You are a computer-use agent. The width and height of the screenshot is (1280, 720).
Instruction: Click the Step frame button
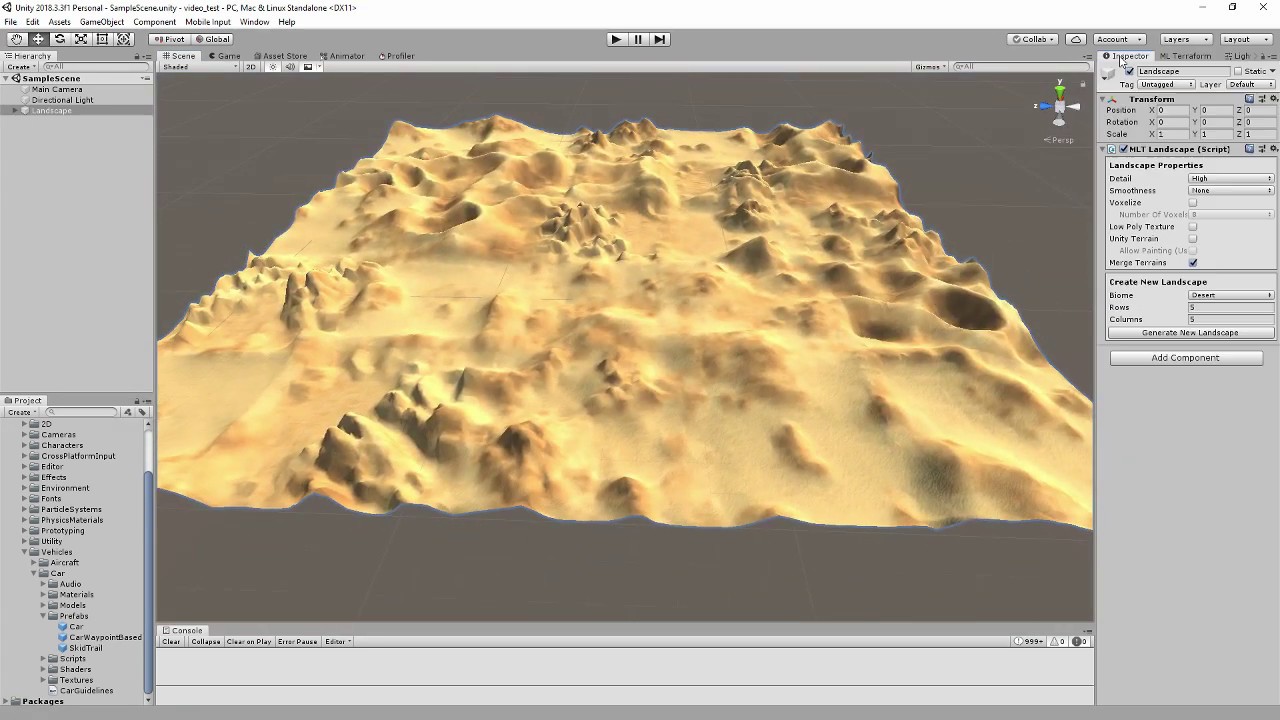[x=659, y=39]
